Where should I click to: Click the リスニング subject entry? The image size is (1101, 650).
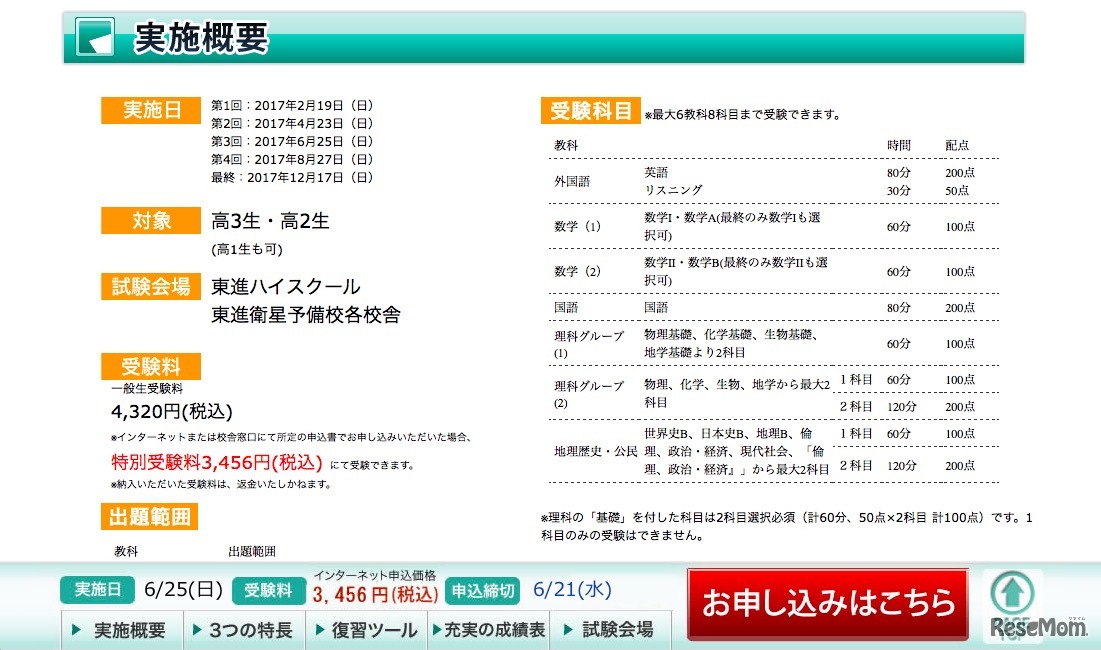(673, 190)
